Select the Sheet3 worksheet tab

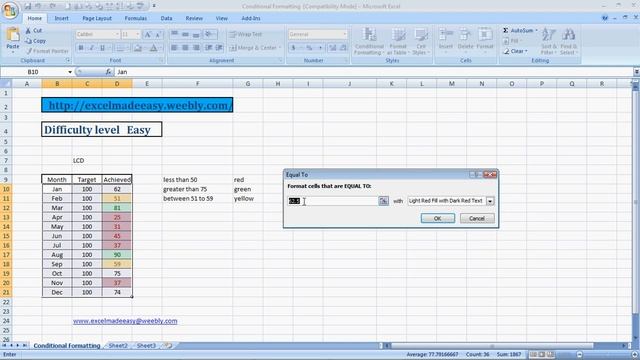[146, 345]
